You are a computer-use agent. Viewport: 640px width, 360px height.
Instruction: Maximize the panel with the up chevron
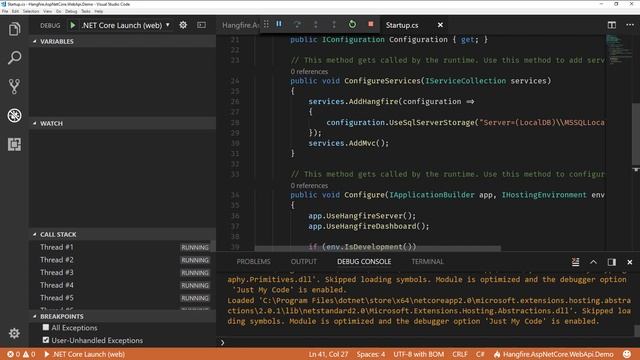point(593,262)
